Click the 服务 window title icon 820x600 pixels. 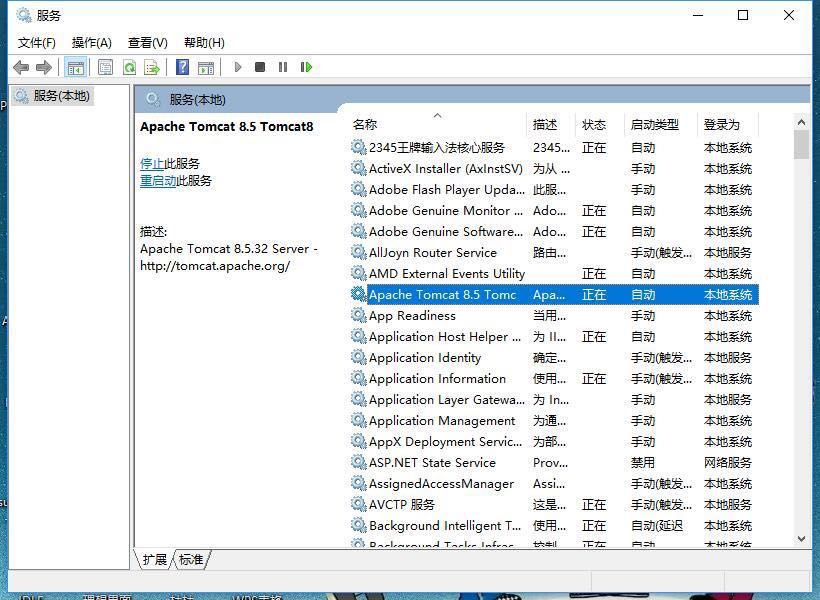[24, 15]
